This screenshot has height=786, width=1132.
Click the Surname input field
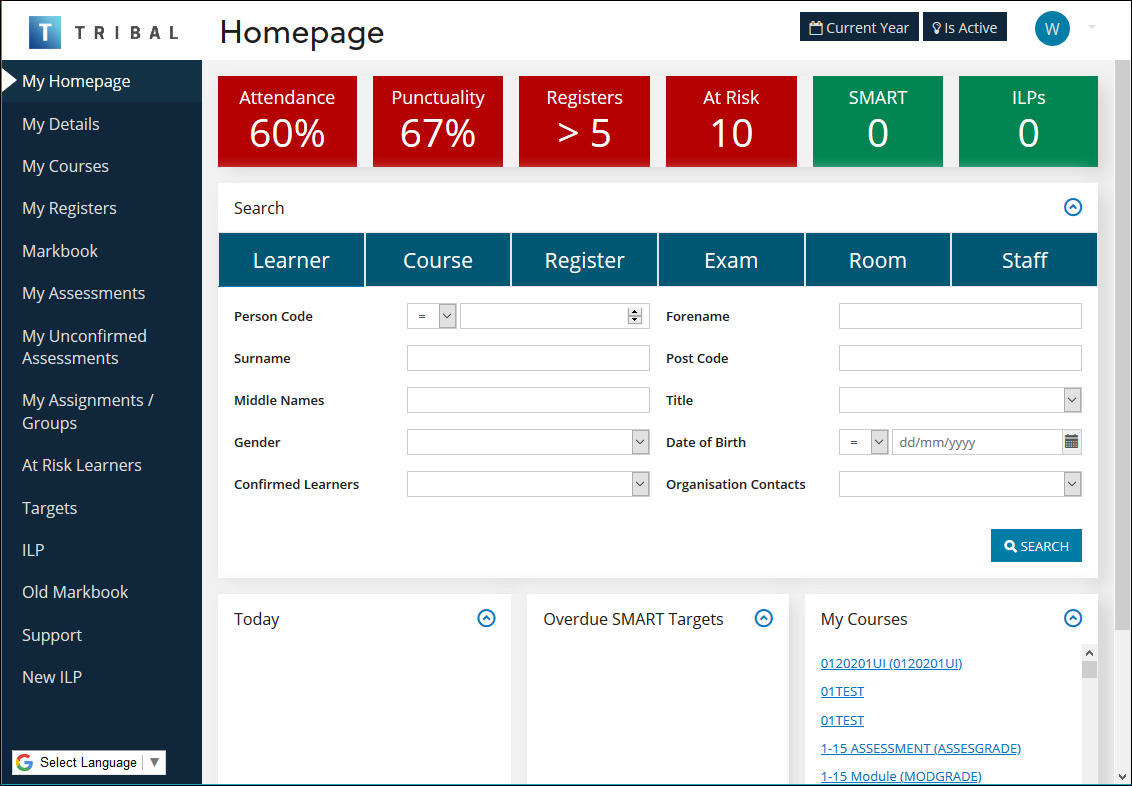click(x=528, y=358)
